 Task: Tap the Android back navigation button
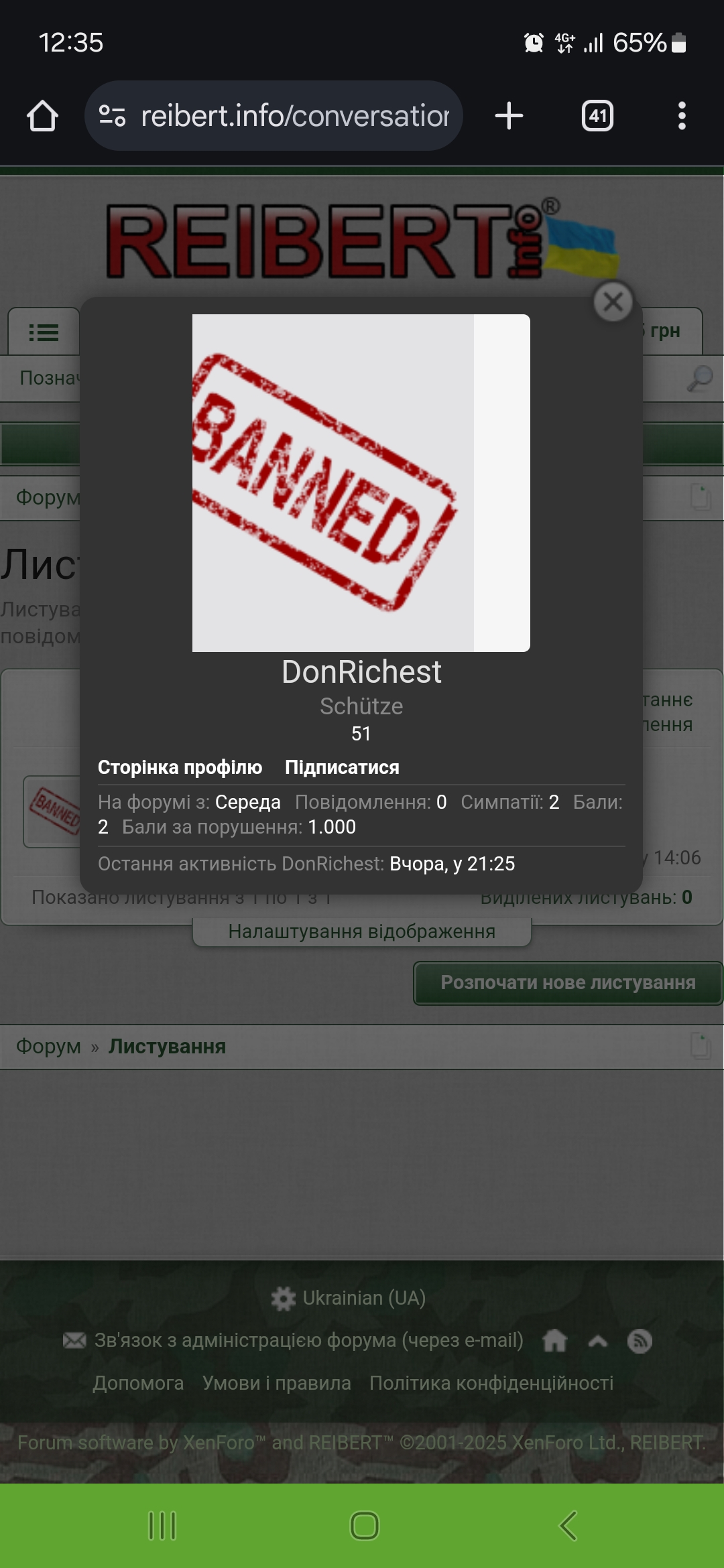(568, 1526)
